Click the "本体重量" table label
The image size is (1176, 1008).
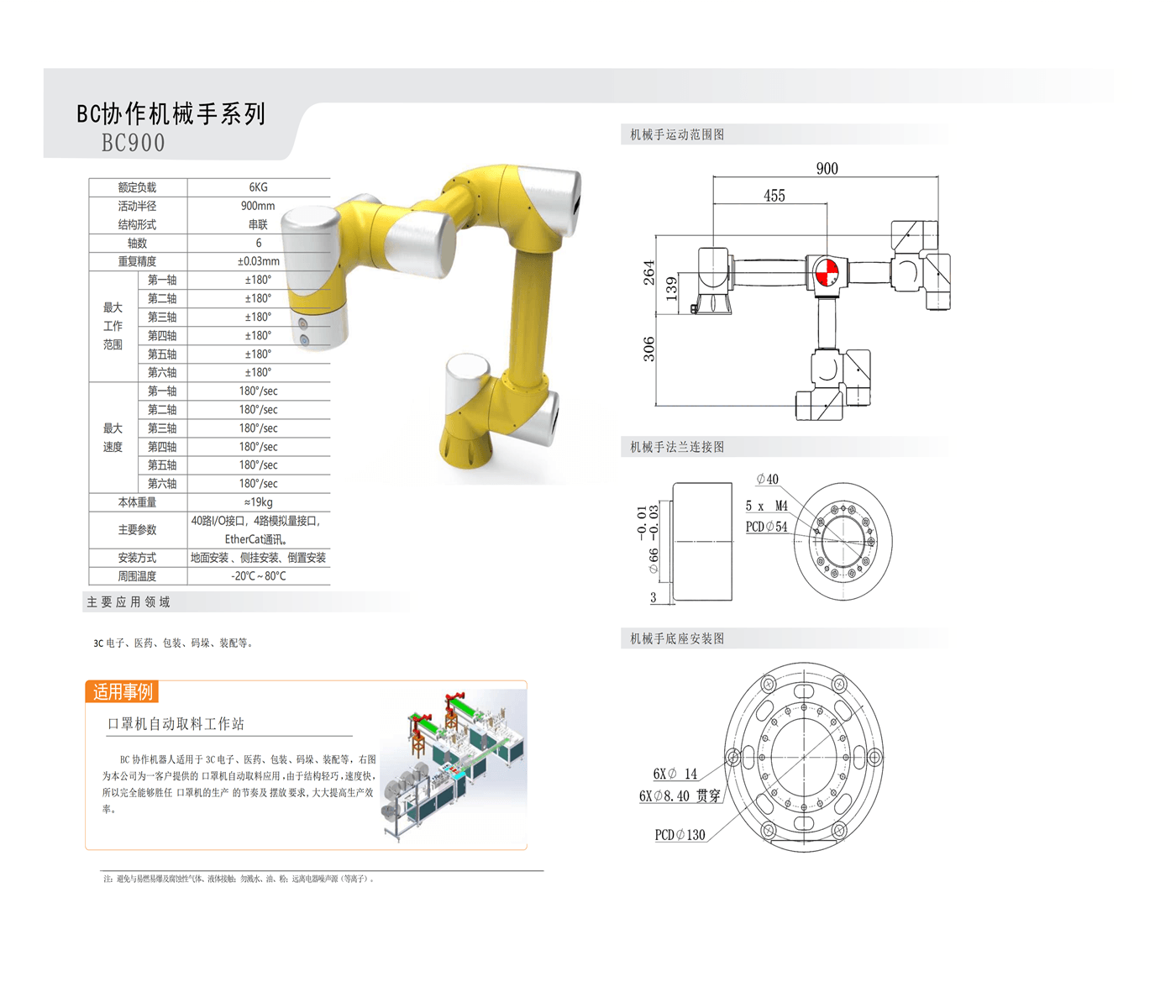click(137, 502)
